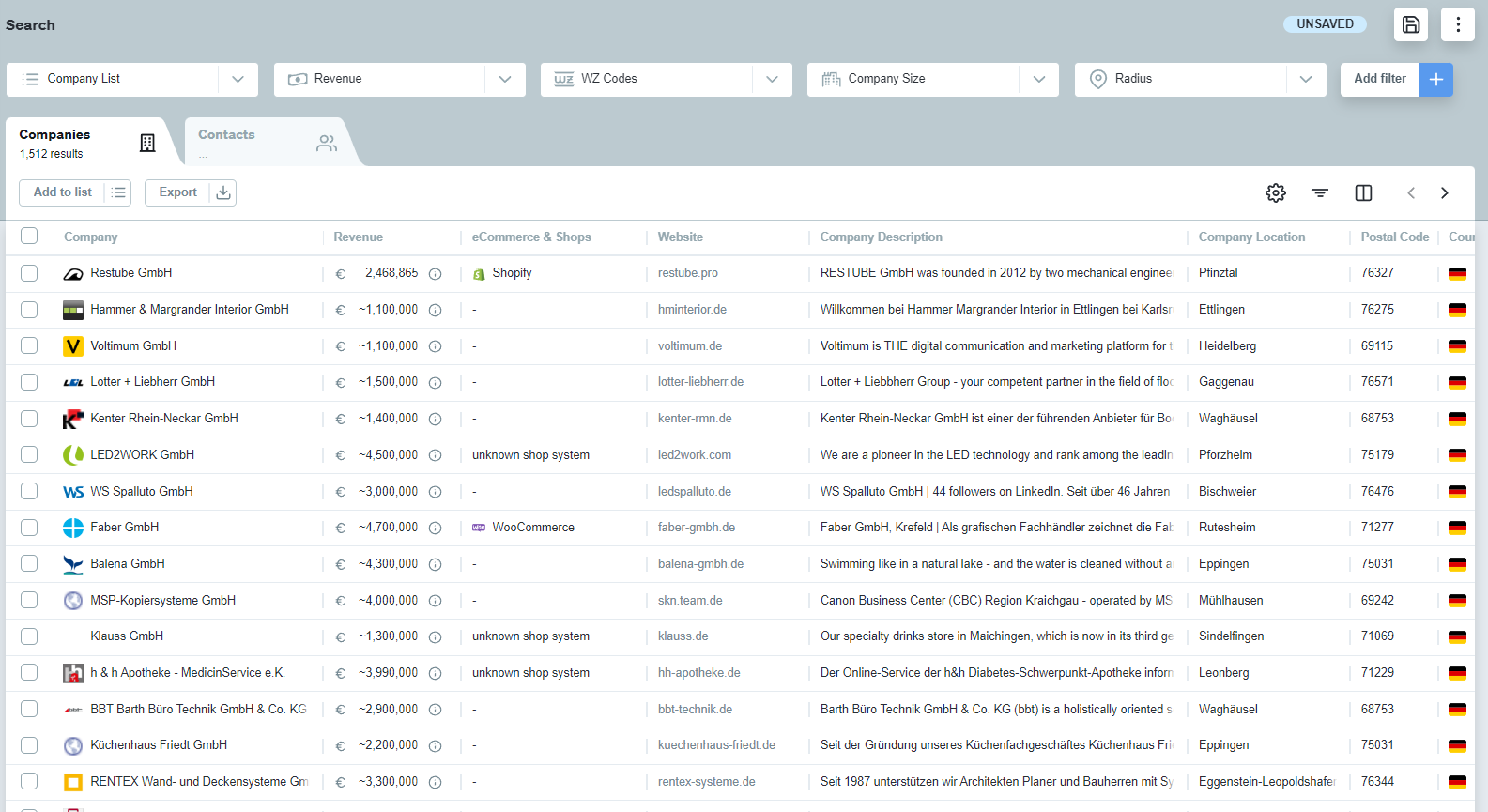This screenshot has width=1488, height=812.
Task: Sort by the Revenue column header
Action: click(359, 237)
